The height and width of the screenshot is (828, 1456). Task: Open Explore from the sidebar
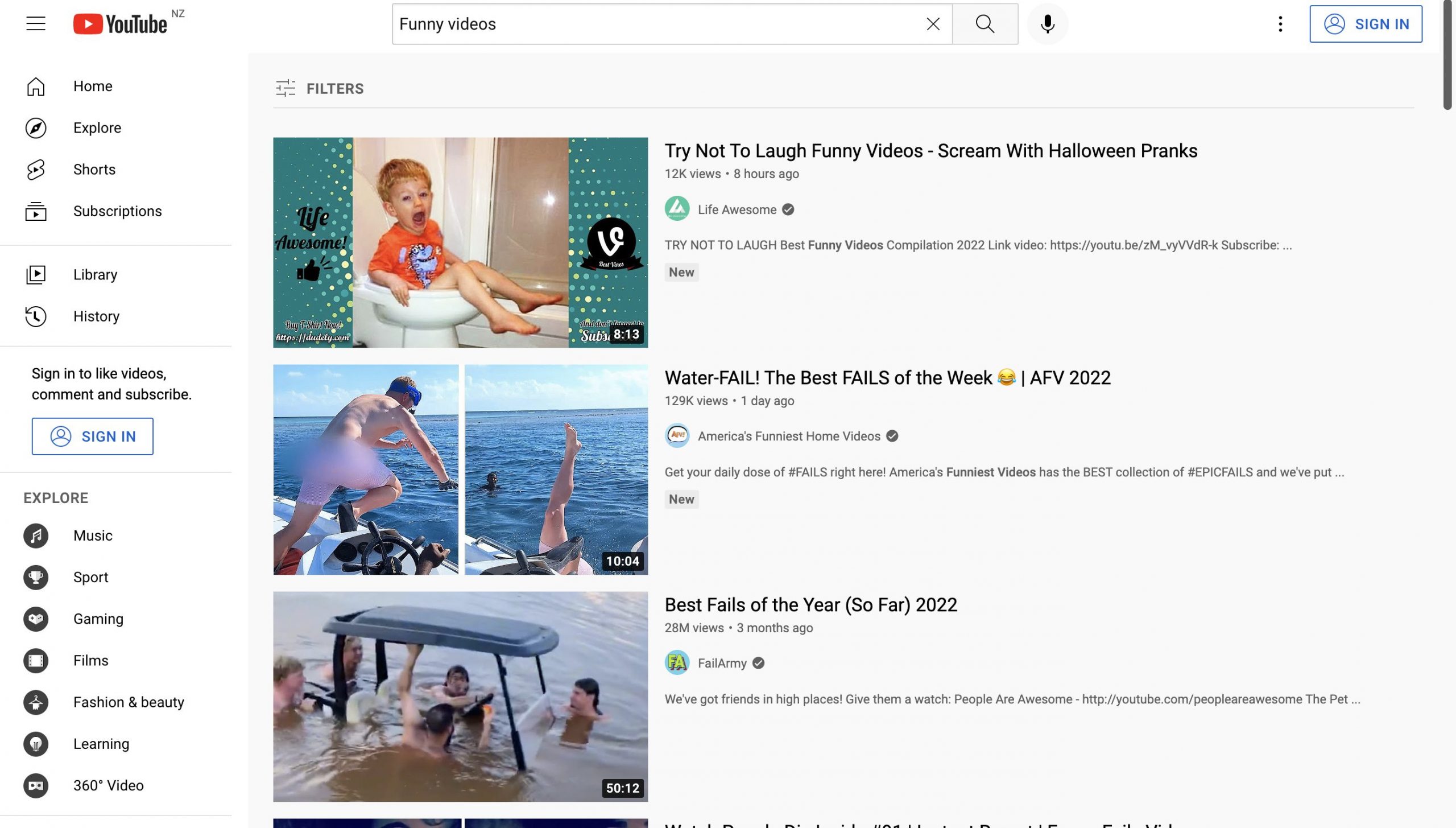click(x=97, y=128)
